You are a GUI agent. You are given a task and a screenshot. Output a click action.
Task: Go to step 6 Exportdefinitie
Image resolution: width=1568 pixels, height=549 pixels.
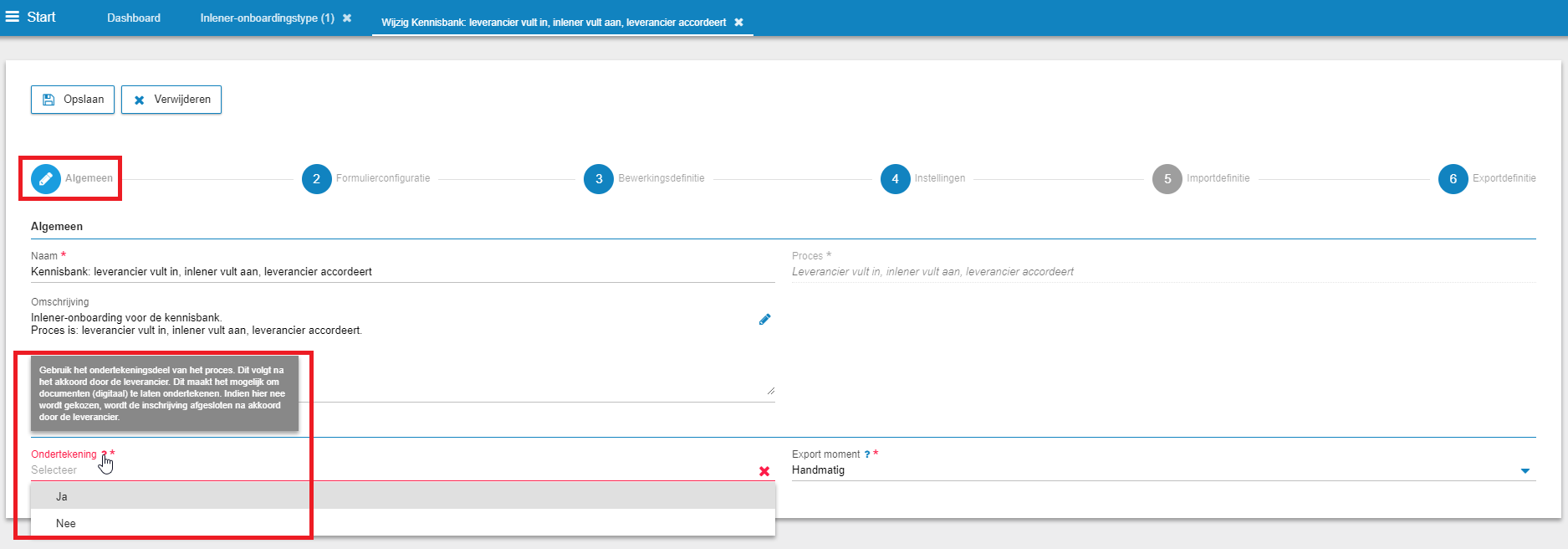point(1453,178)
